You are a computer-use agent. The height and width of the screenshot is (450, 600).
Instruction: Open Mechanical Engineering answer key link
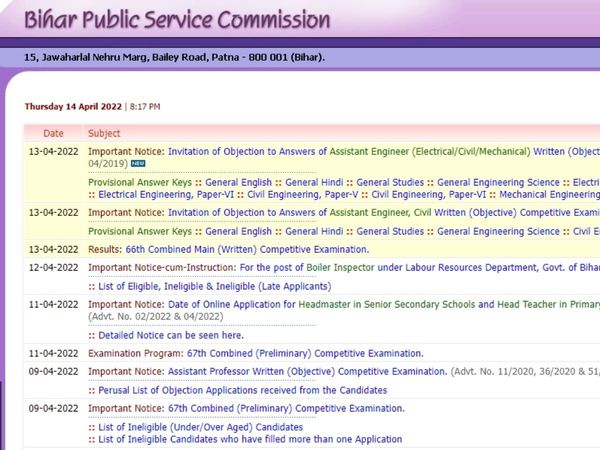point(549,195)
